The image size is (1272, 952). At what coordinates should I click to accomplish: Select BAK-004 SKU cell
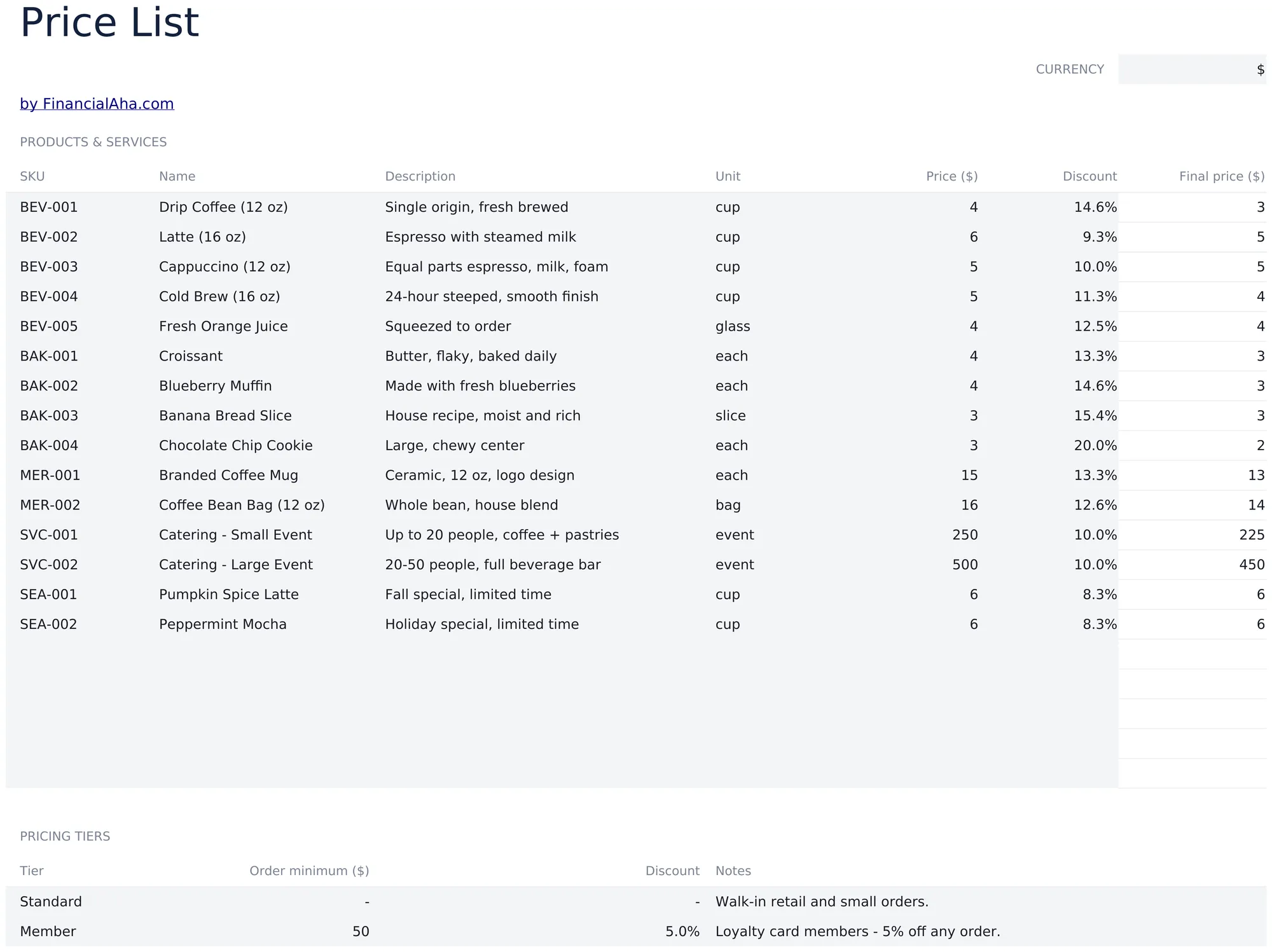click(x=49, y=446)
